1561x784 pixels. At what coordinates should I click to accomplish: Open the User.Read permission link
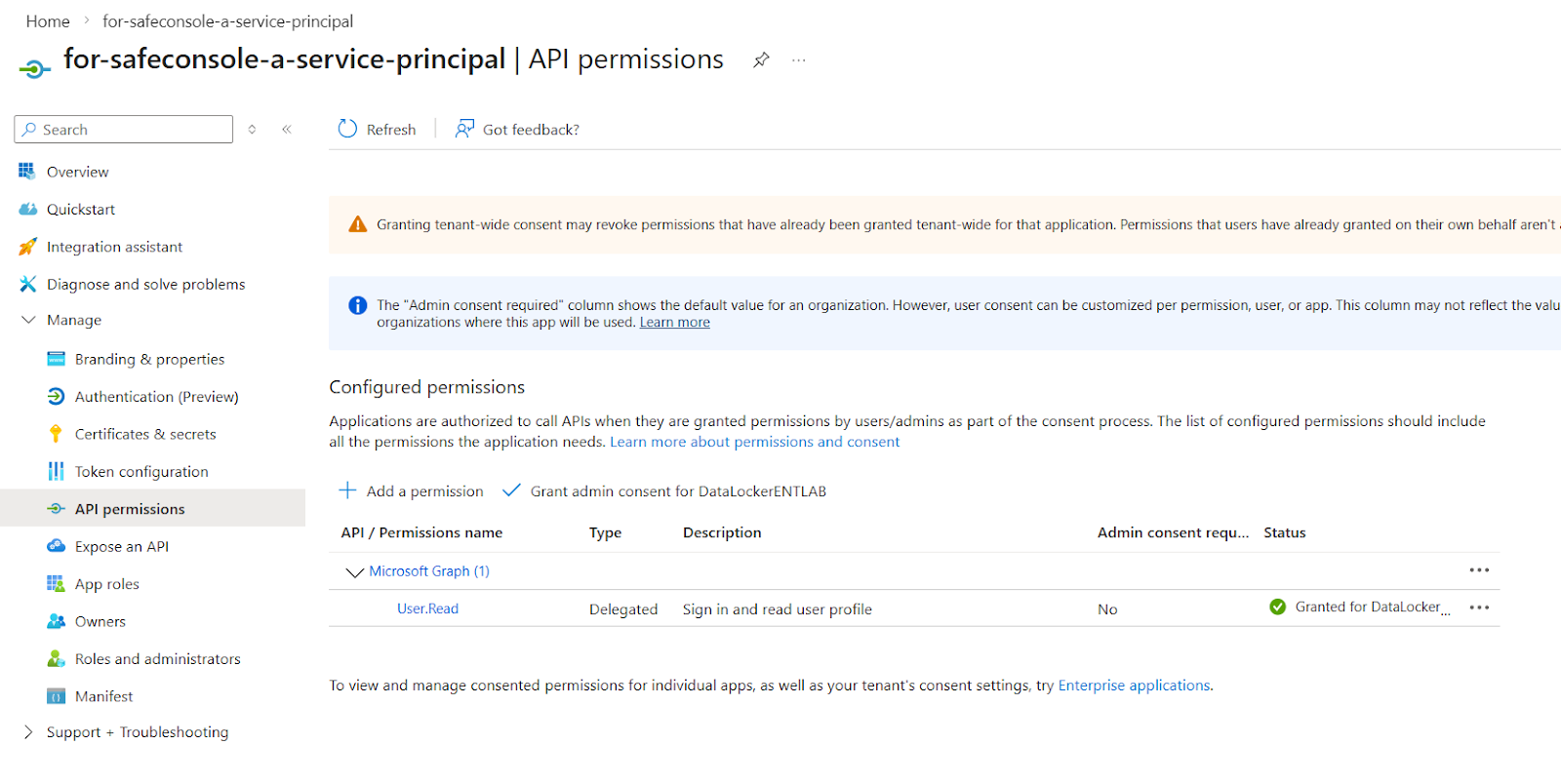(427, 608)
